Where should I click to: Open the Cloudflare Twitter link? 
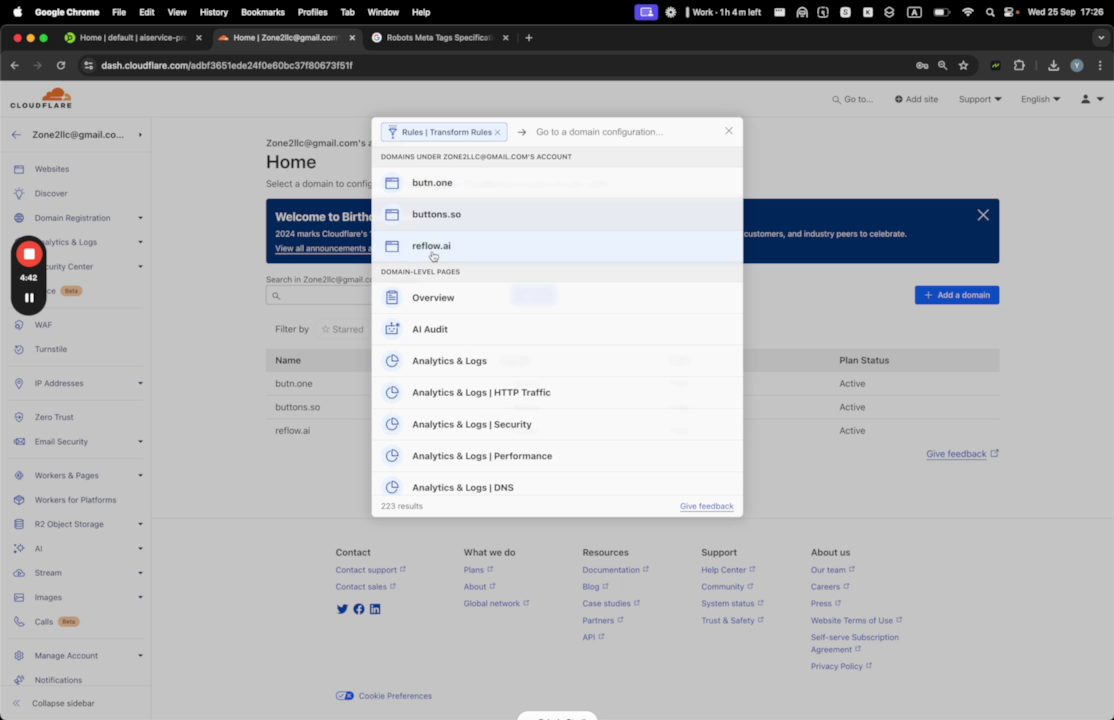point(342,609)
